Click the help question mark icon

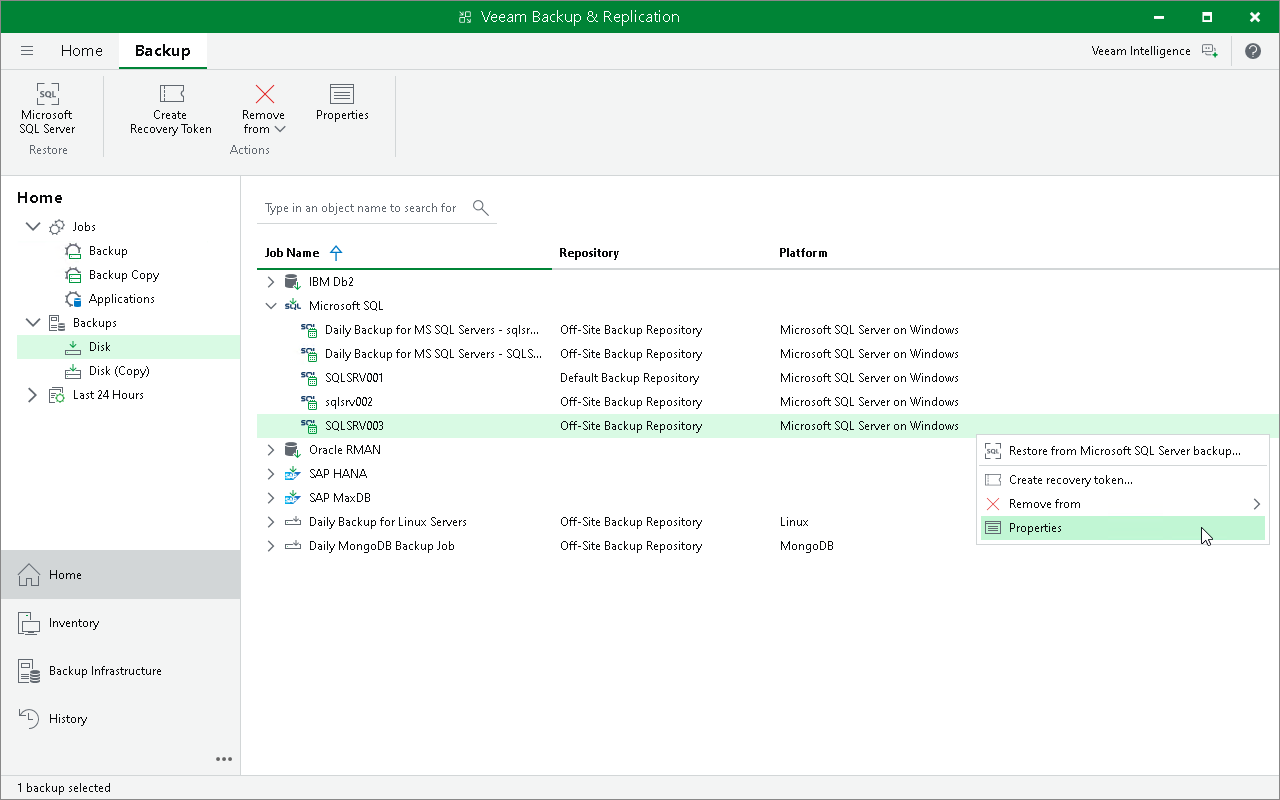[1253, 51]
